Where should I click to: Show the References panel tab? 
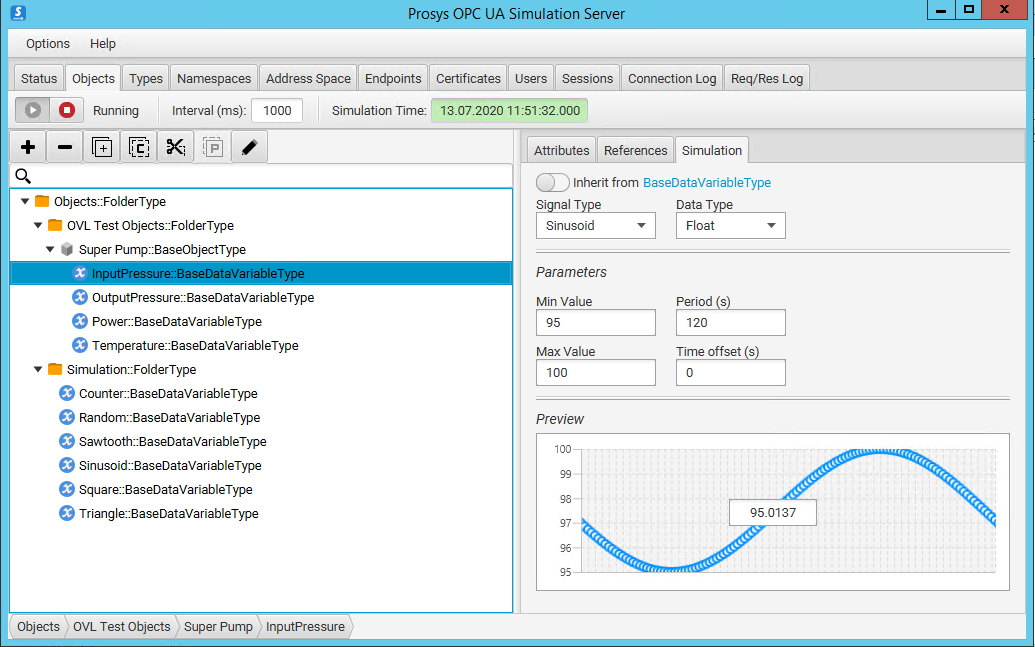click(x=636, y=151)
